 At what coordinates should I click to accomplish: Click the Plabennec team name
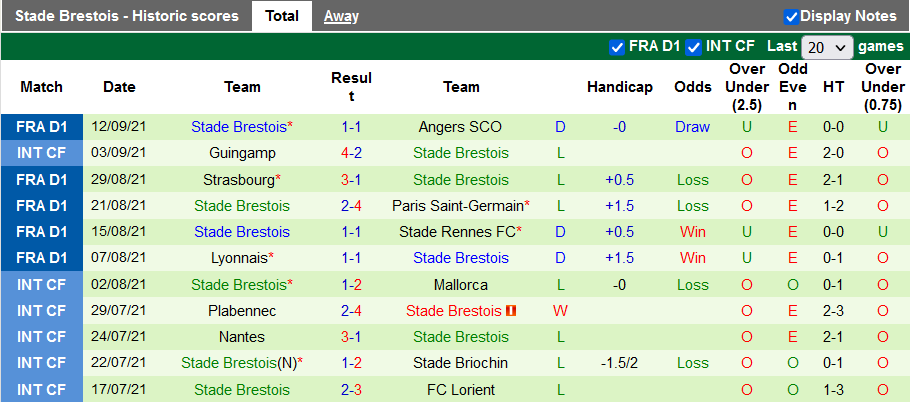242,311
